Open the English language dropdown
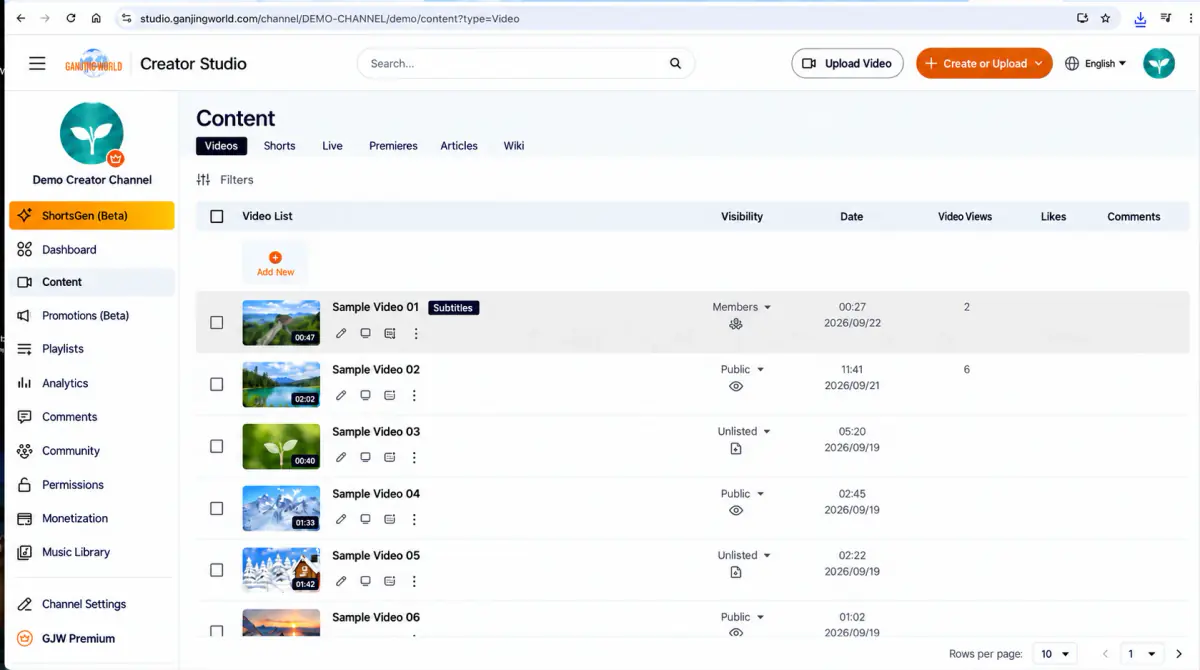Image resolution: width=1200 pixels, height=670 pixels. [x=1096, y=63]
